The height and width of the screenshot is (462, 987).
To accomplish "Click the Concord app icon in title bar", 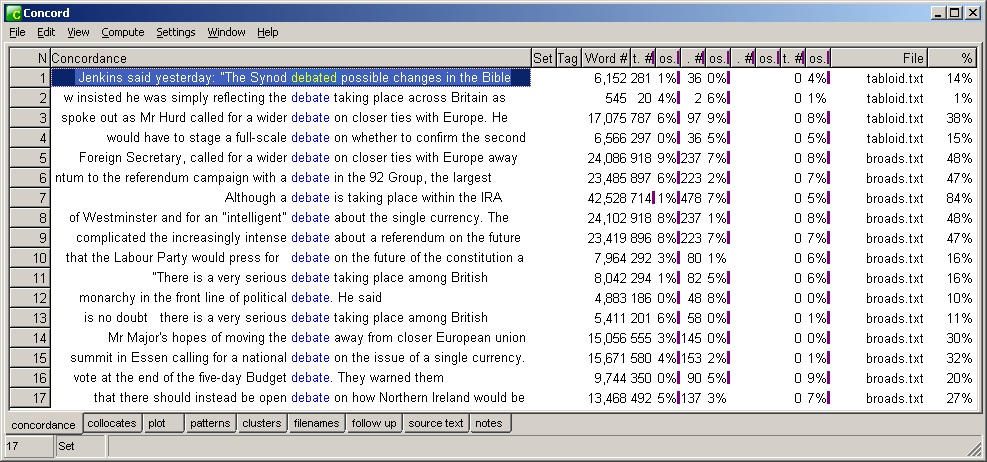I will [13, 13].
